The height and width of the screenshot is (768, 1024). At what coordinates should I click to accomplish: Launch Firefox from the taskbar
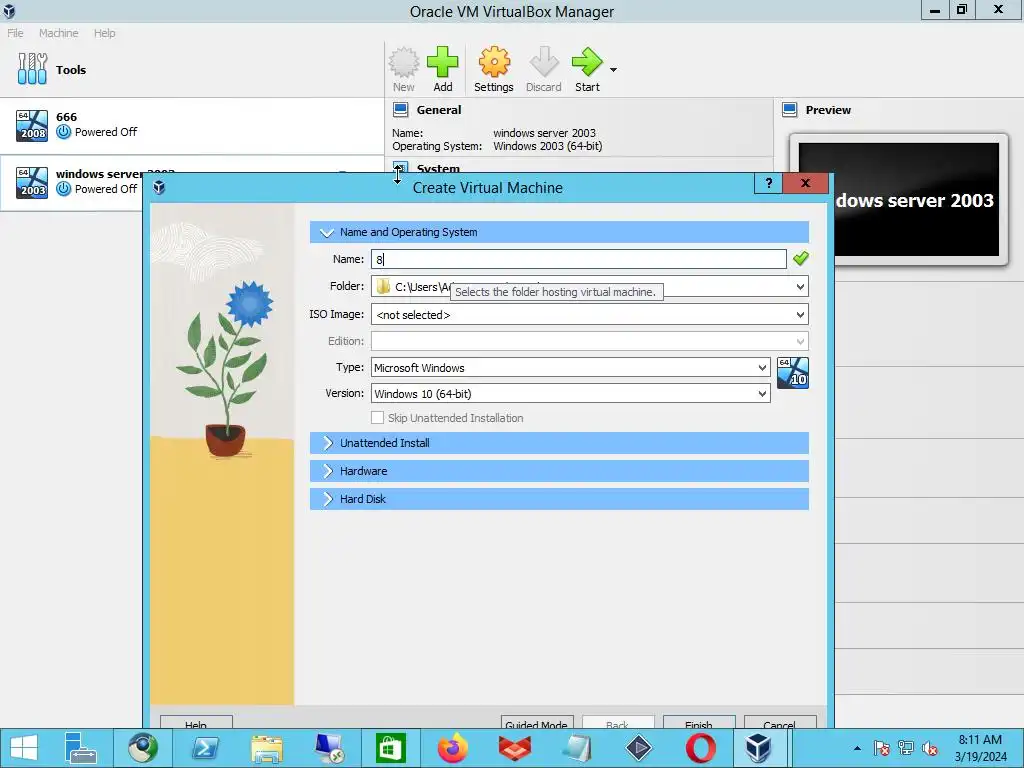point(453,748)
